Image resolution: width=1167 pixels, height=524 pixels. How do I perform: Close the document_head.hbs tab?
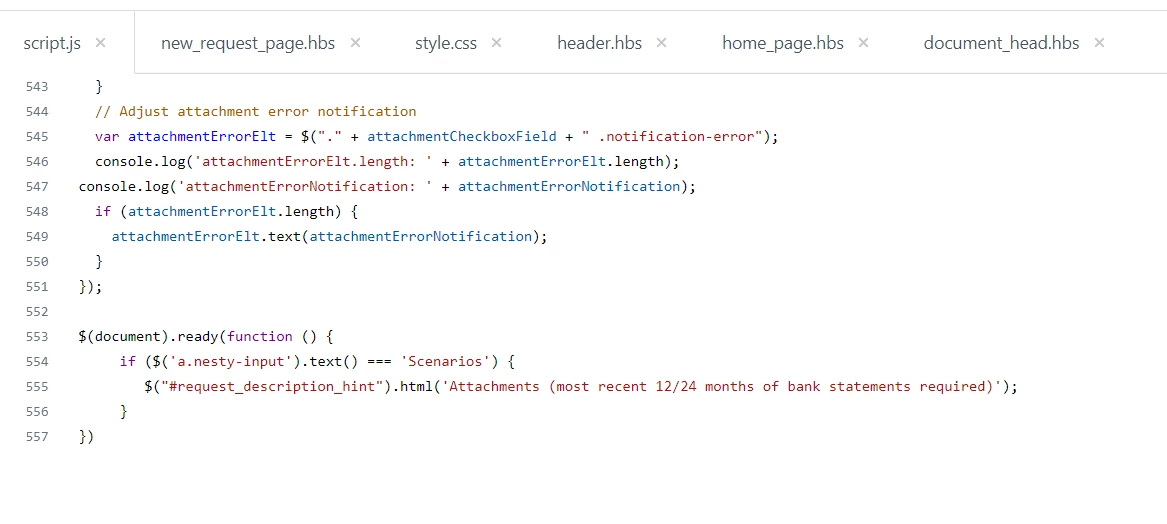point(1099,42)
